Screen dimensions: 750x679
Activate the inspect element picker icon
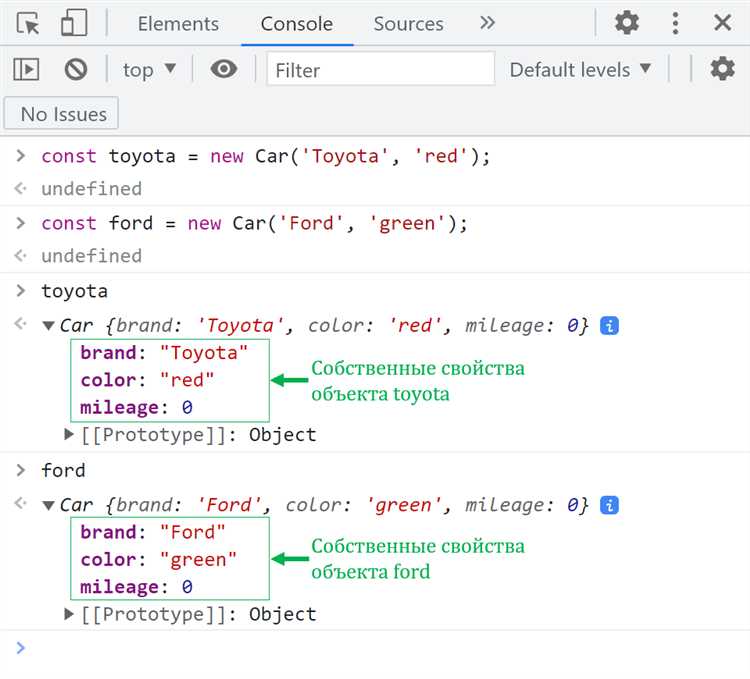(x=28, y=23)
